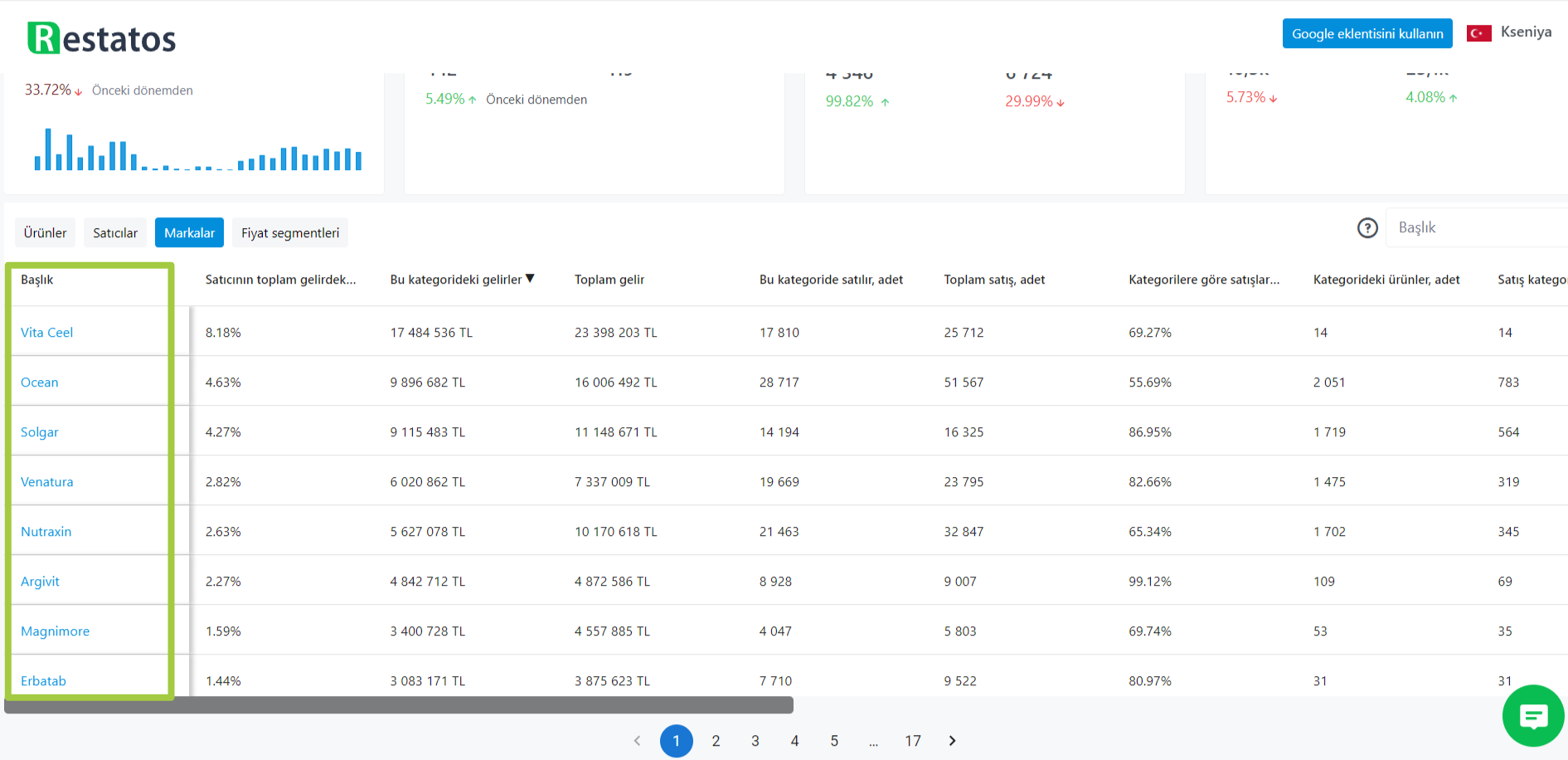Viewport: 1568px width, 760px height.
Task: Jump to last page 17
Action: 913,740
